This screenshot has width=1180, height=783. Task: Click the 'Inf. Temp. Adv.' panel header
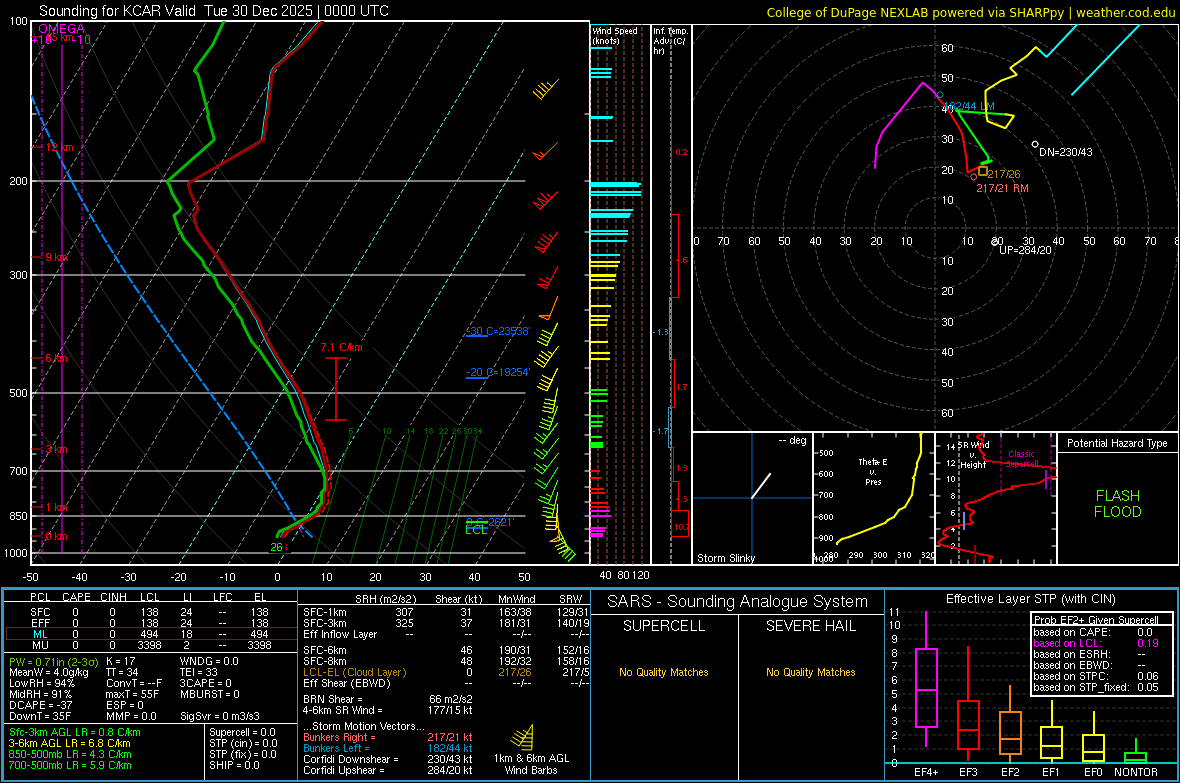(670, 41)
